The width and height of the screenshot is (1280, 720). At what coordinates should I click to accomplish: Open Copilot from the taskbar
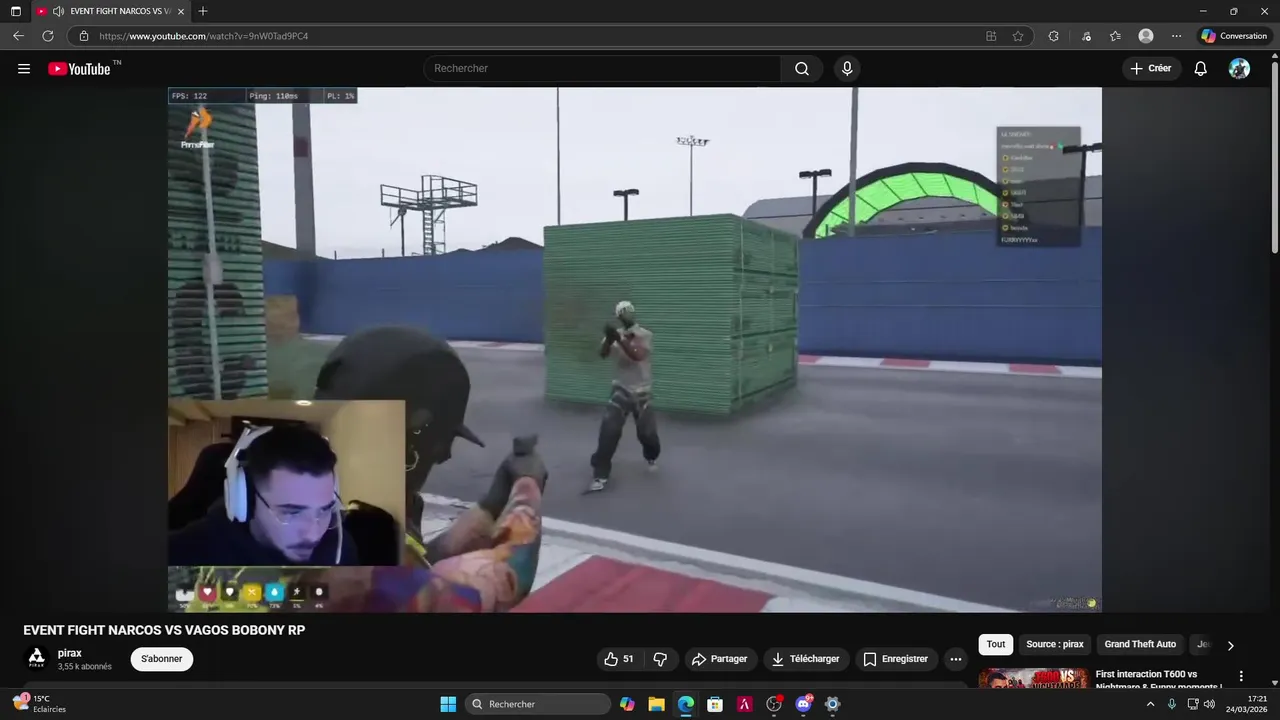627,704
